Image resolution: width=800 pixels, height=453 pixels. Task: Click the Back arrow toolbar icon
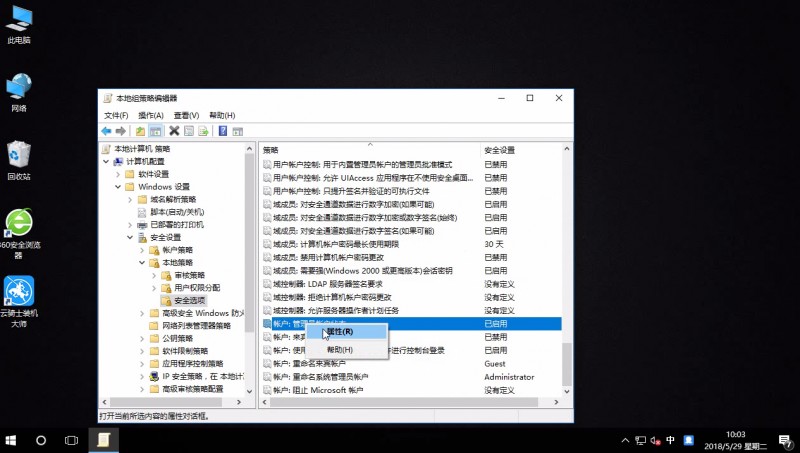(x=106, y=131)
